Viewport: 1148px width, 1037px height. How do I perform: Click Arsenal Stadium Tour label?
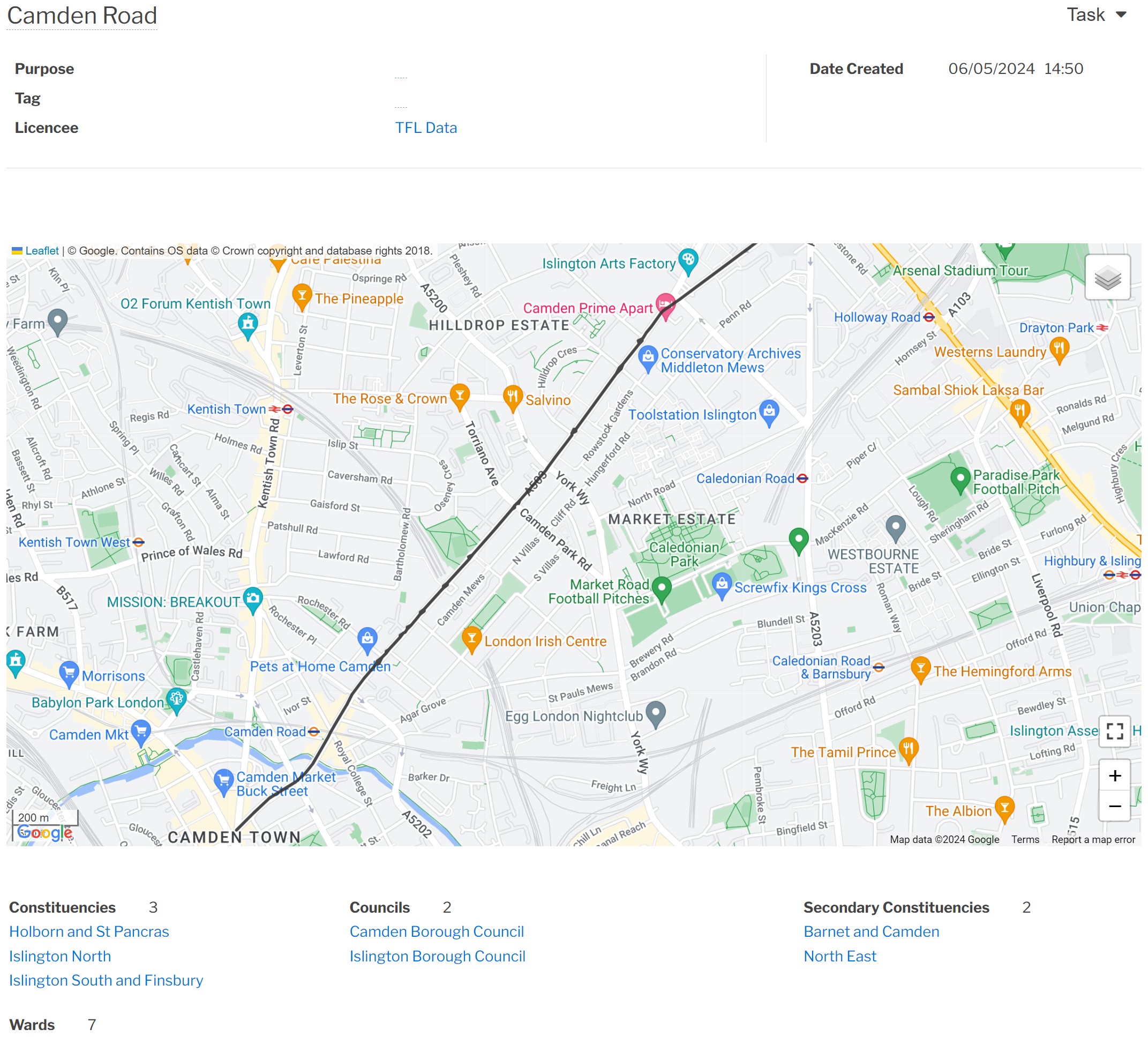pyautogui.click(x=960, y=271)
